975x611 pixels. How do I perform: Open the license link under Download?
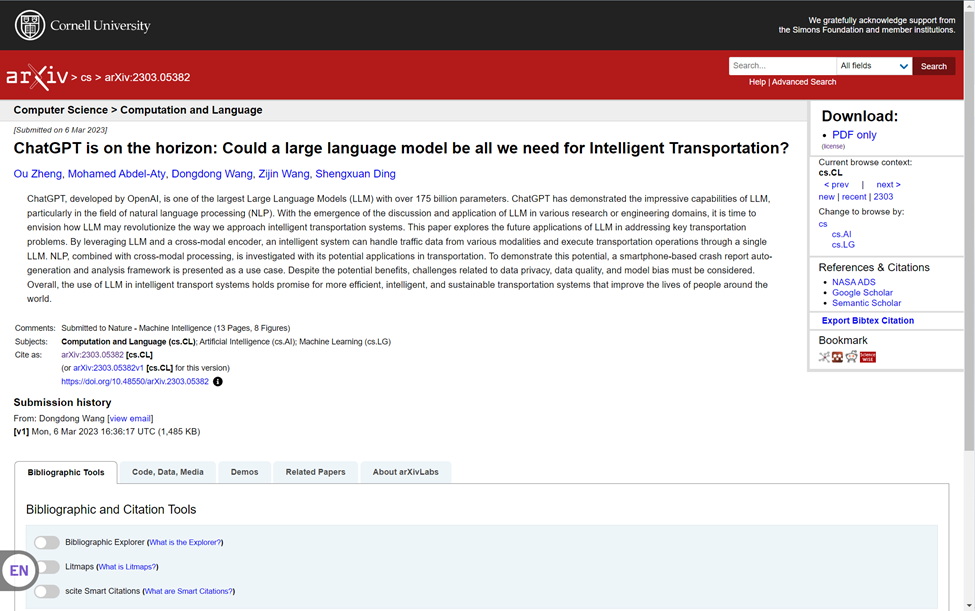[x=833, y=147]
